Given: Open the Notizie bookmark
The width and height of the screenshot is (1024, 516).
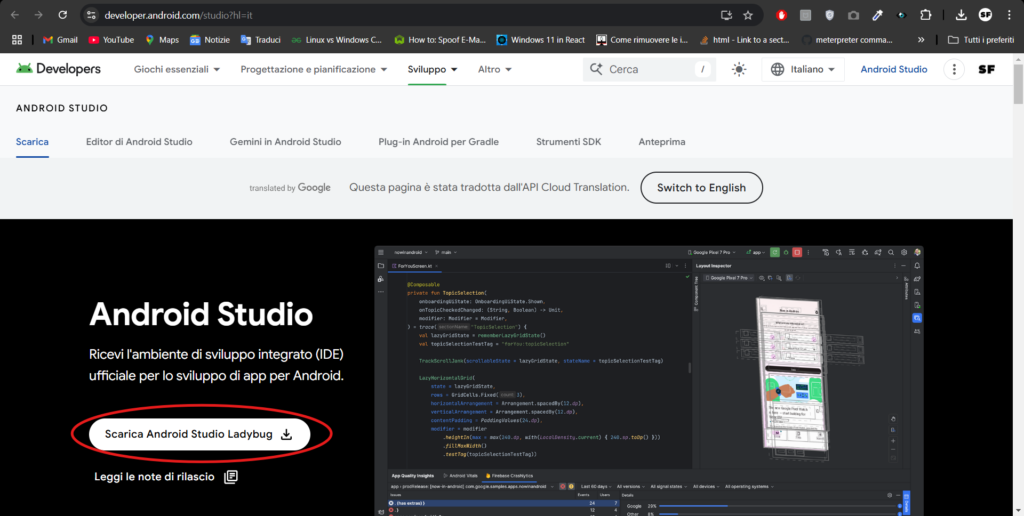Looking at the screenshot, I should (210, 40).
